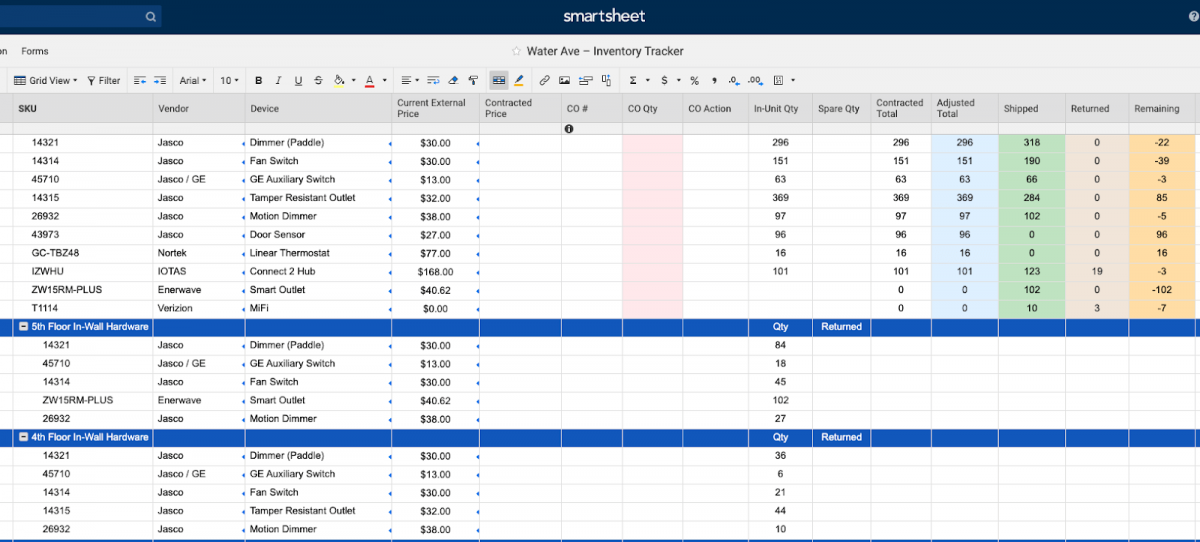
Task: Toggle text wrap in the toolbar
Action: 433,81
